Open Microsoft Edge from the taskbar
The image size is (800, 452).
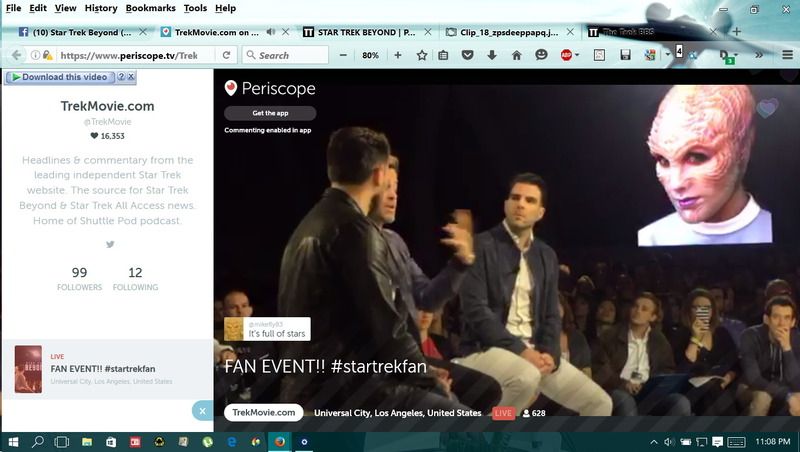click(232, 442)
